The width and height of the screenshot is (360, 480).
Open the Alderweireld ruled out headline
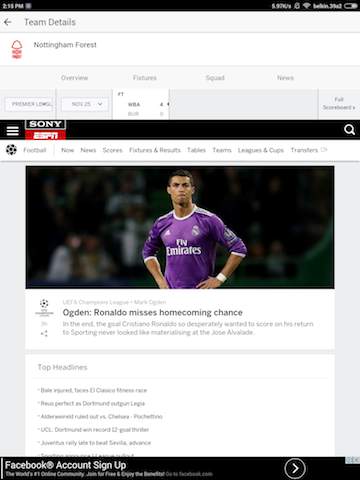pyautogui.click(x=101, y=417)
